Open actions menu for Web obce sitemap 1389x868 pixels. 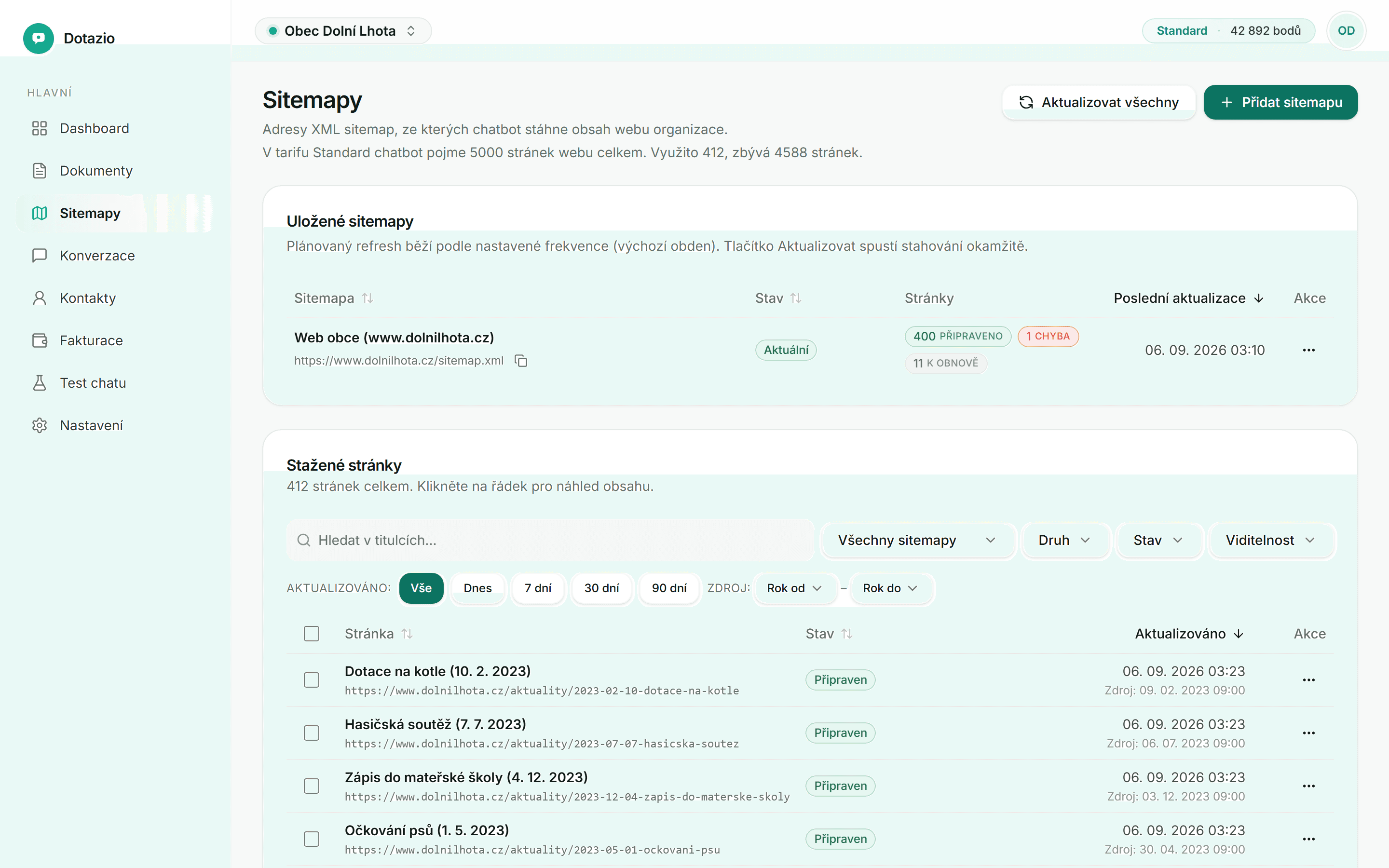[1308, 350]
